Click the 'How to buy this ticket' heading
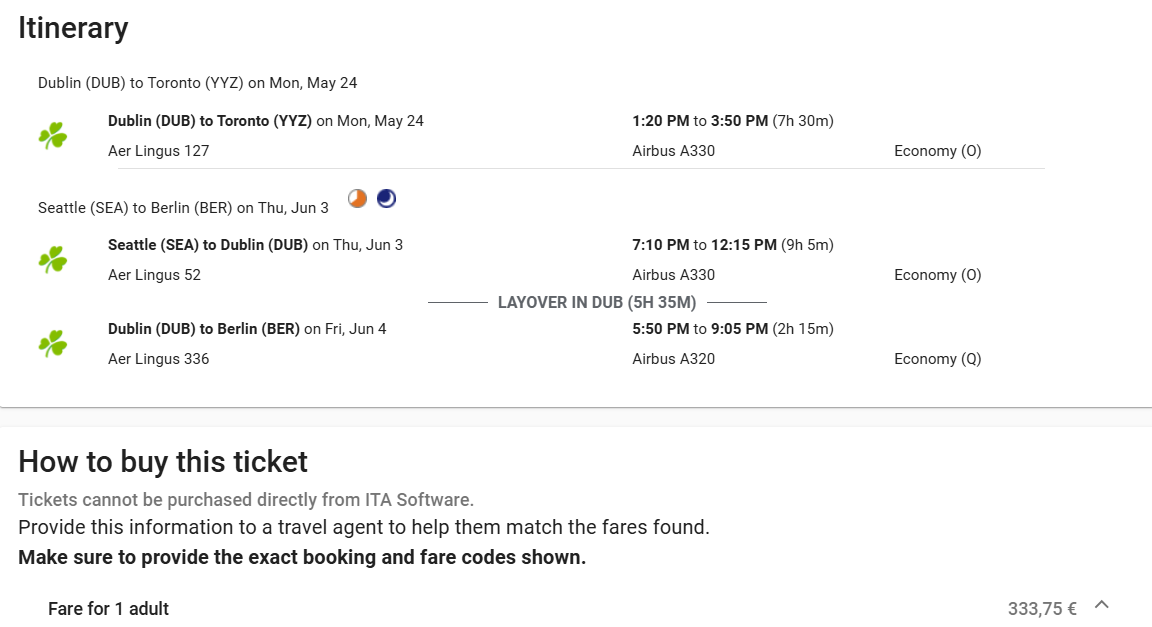This screenshot has height=627, width=1152. [x=163, y=462]
